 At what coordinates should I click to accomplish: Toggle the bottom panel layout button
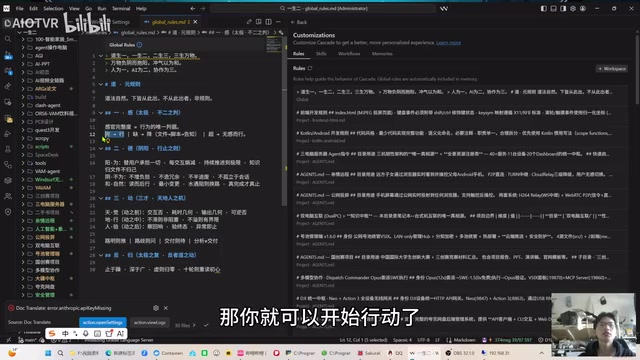[x=553, y=8]
